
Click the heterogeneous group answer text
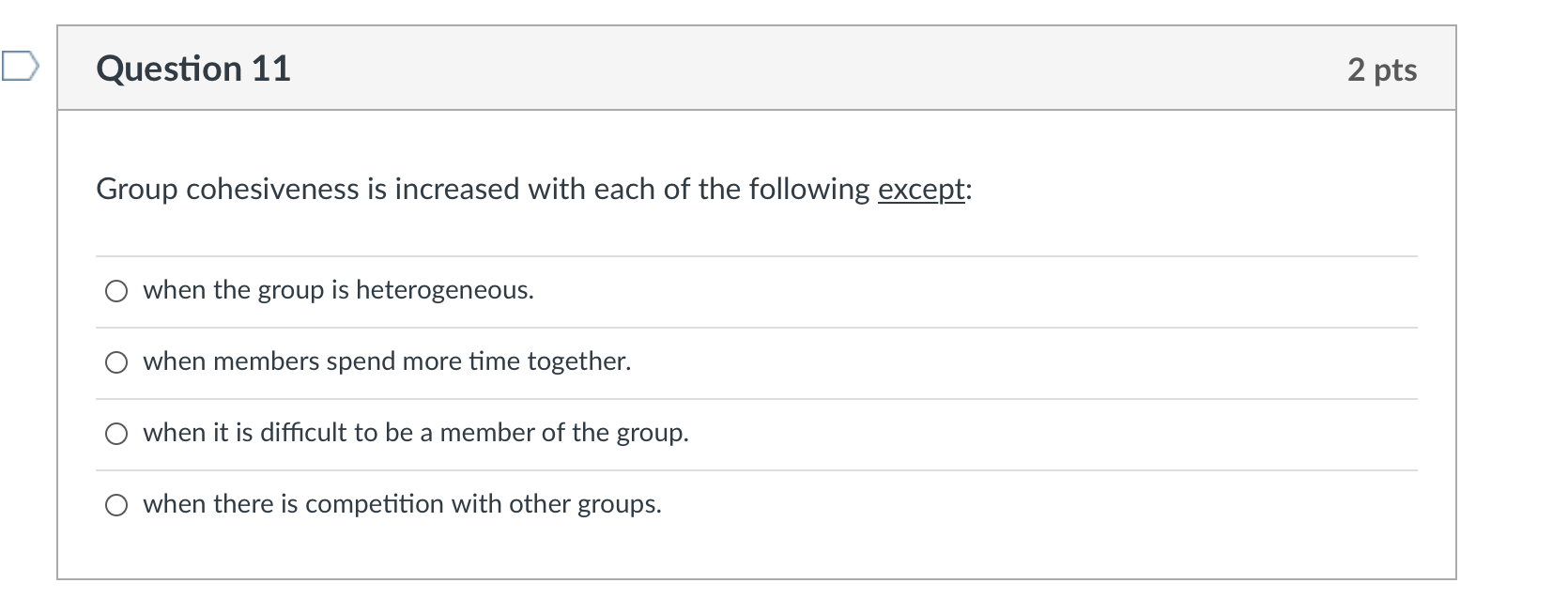tap(337, 291)
